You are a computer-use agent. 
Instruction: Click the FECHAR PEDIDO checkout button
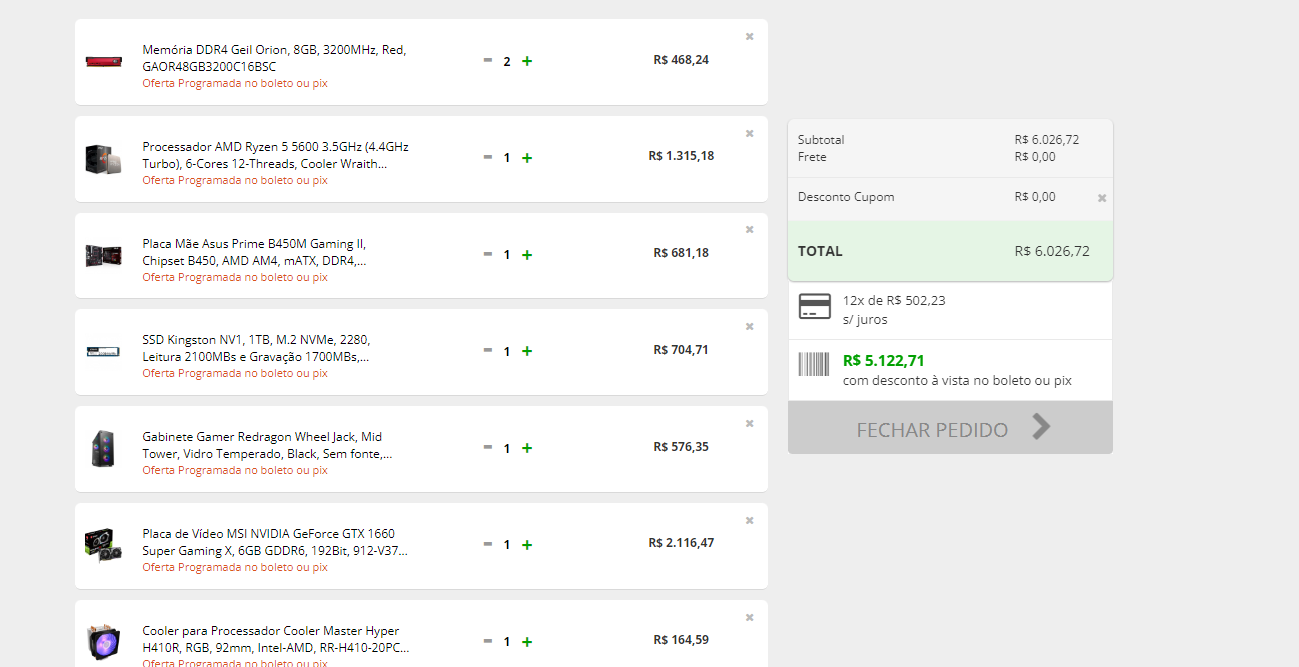pos(950,428)
